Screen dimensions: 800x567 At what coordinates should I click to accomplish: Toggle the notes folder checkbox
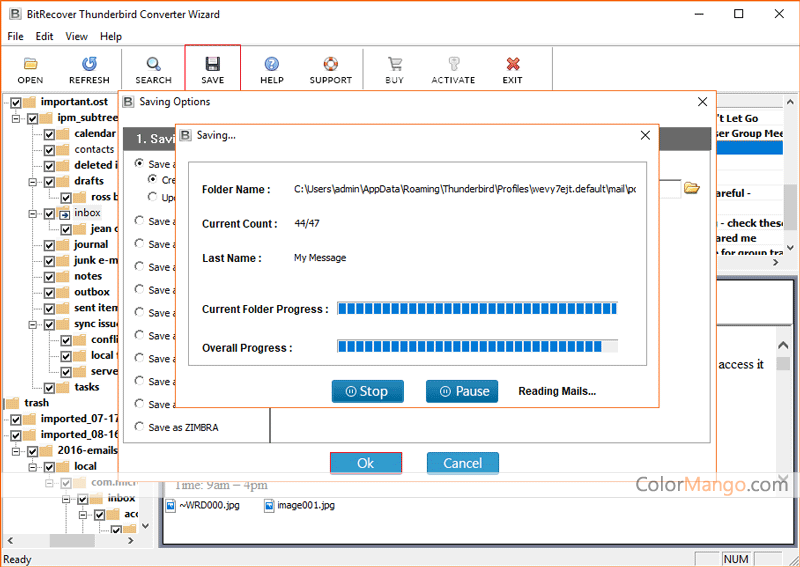(x=49, y=277)
